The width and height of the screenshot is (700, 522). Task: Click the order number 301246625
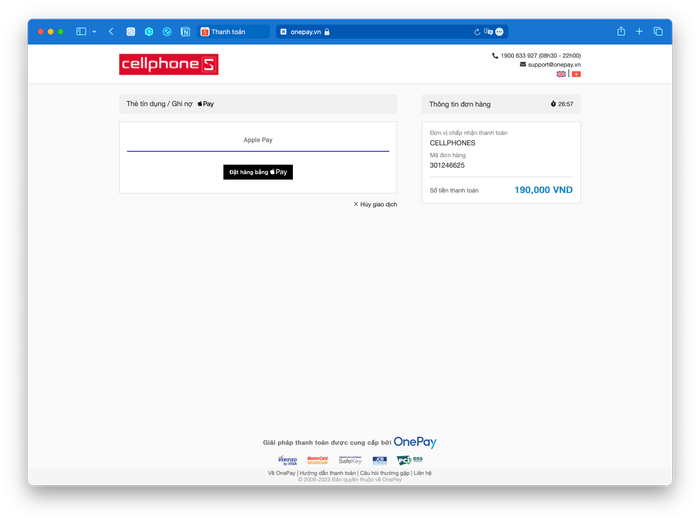[447, 166]
